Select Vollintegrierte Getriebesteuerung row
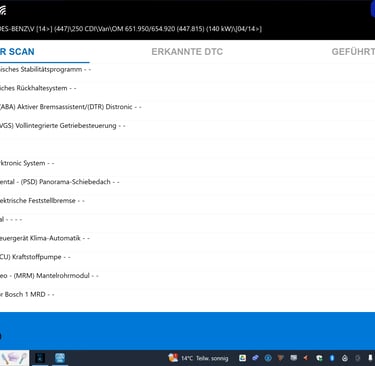 point(187,126)
